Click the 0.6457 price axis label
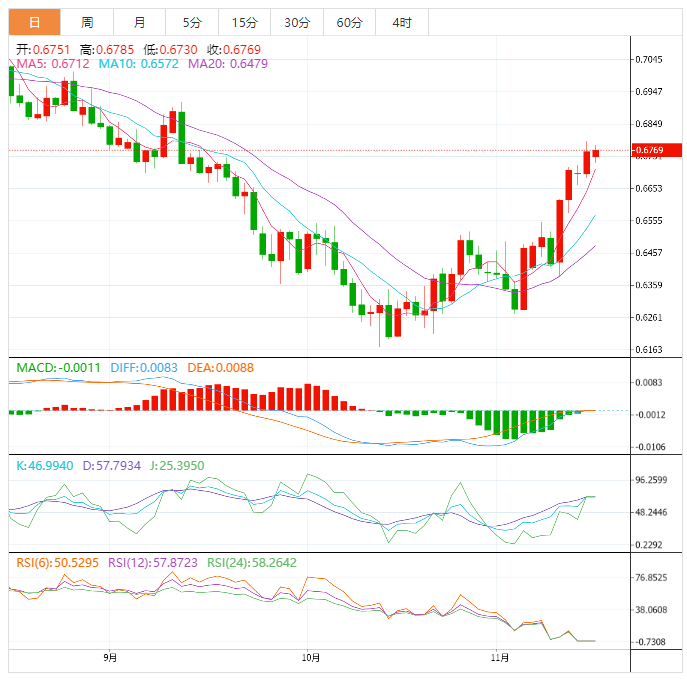The width and height of the screenshot is (687, 679). 649,253
